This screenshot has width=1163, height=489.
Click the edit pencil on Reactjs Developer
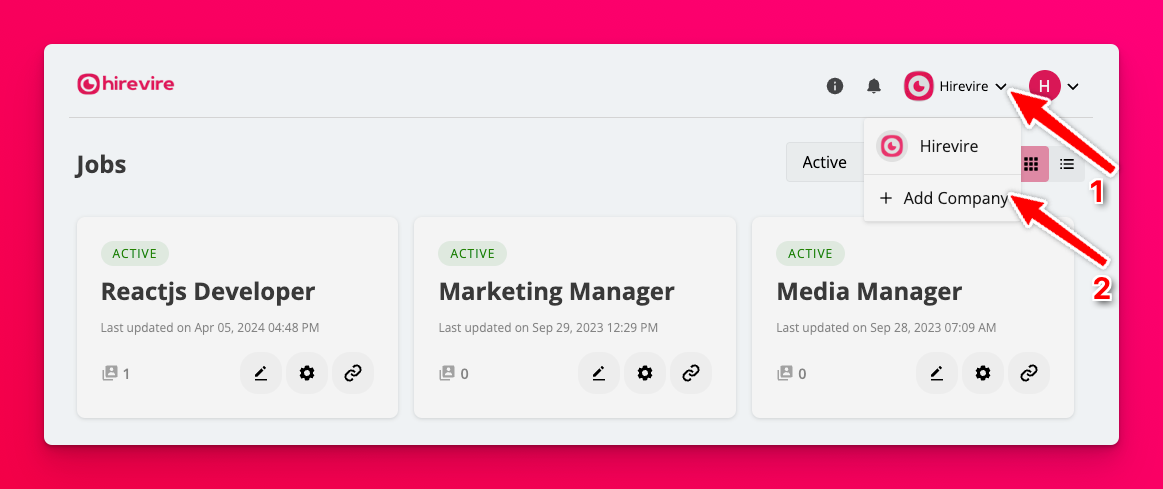tap(261, 373)
